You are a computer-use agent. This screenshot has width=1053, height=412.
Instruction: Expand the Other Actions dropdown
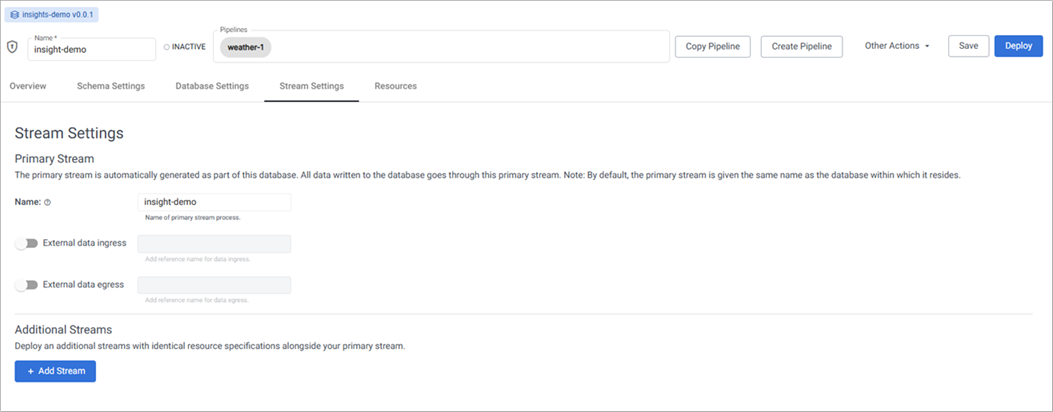point(897,46)
